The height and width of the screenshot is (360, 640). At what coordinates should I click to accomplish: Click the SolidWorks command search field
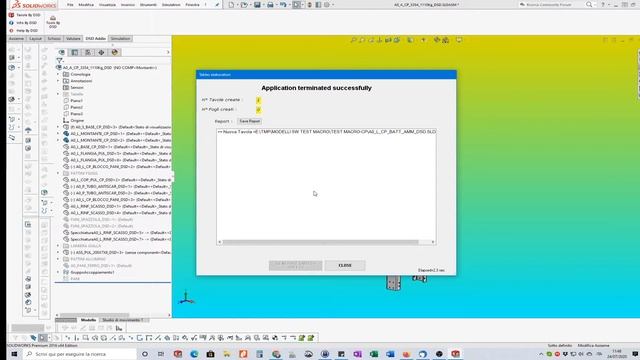553,4
